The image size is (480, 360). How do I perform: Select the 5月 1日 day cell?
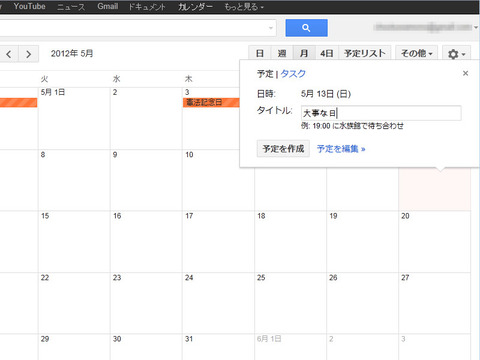[x=74, y=118]
